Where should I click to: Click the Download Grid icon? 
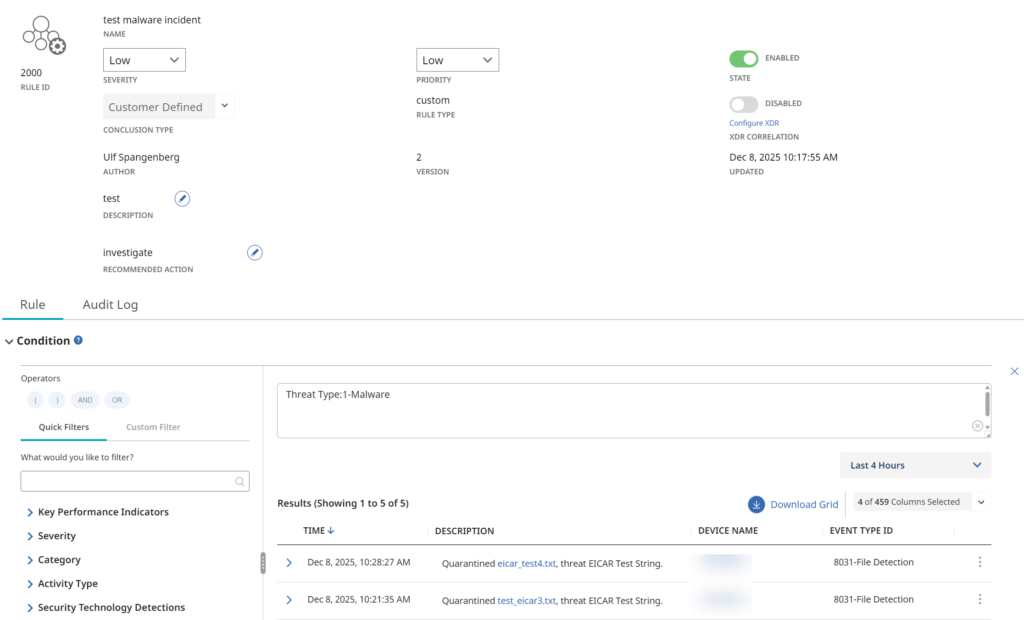[x=756, y=504]
